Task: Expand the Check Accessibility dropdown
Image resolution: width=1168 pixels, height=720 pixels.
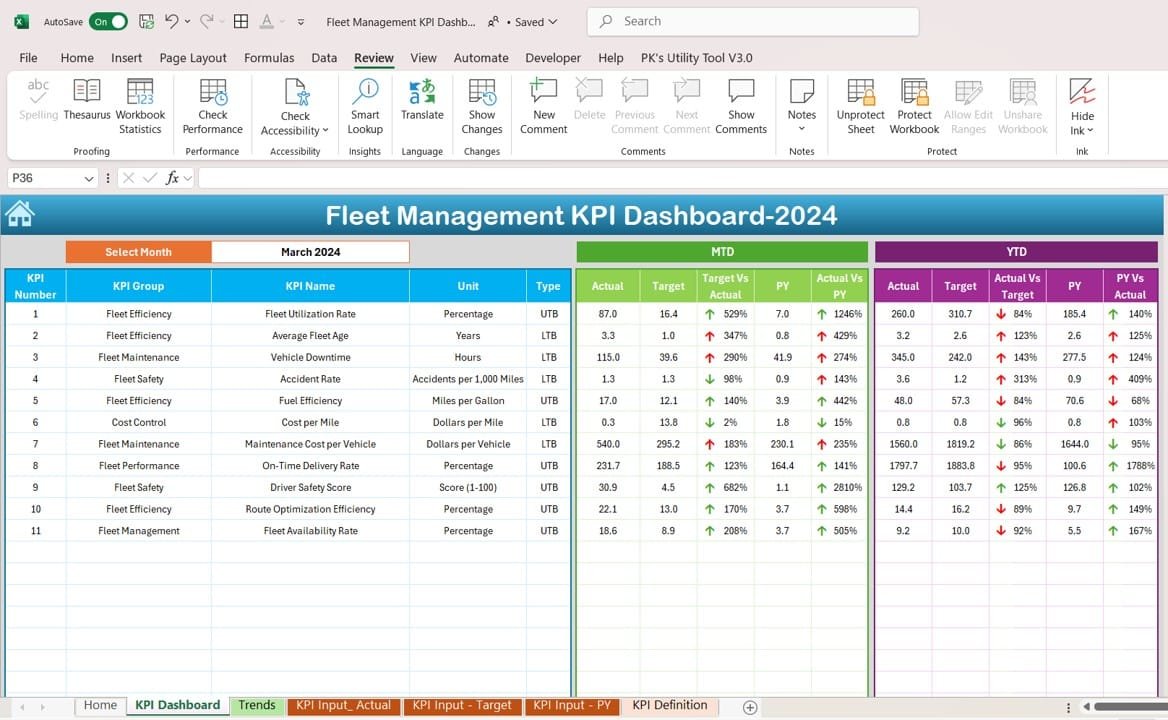Action: (x=325, y=131)
